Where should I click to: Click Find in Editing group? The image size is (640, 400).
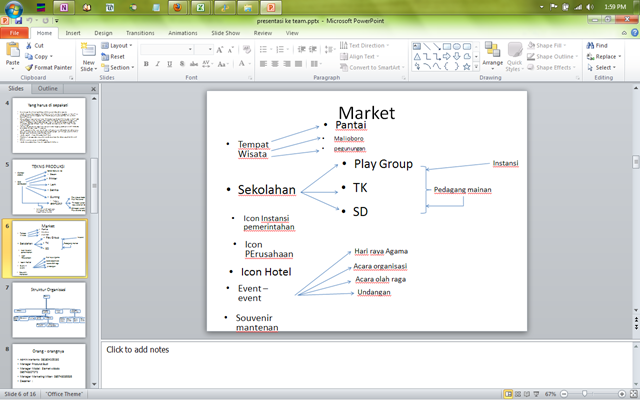597,45
